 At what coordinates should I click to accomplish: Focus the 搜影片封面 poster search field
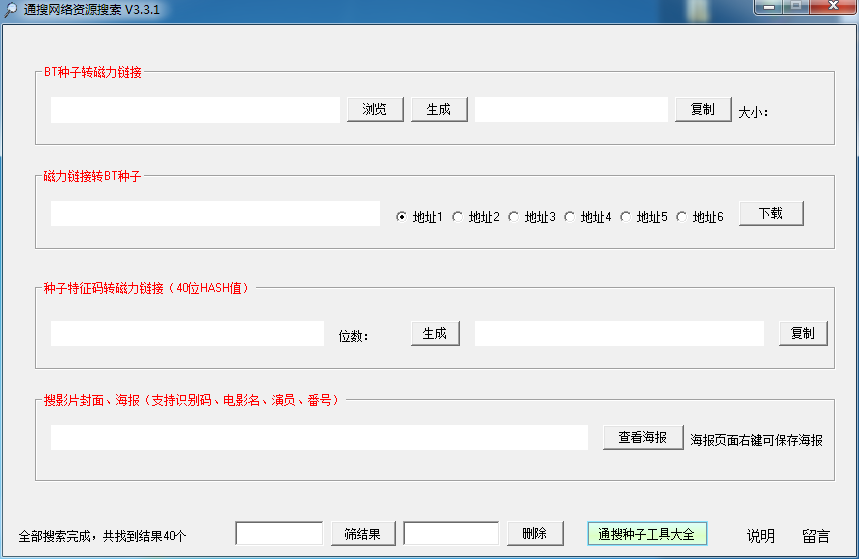pos(319,437)
